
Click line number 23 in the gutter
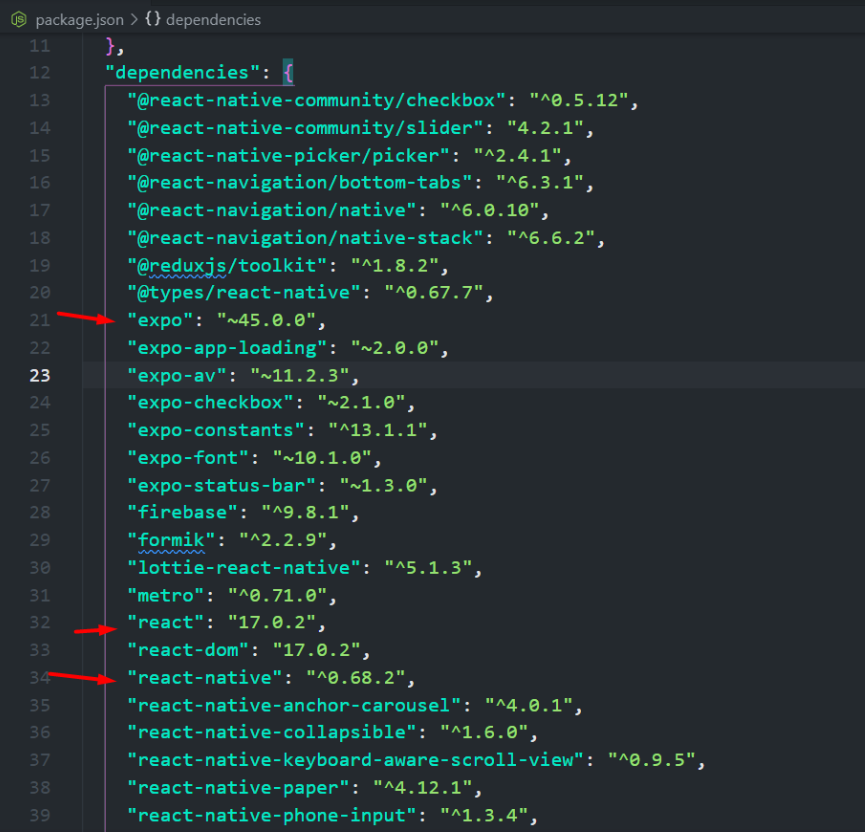click(40, 375)
